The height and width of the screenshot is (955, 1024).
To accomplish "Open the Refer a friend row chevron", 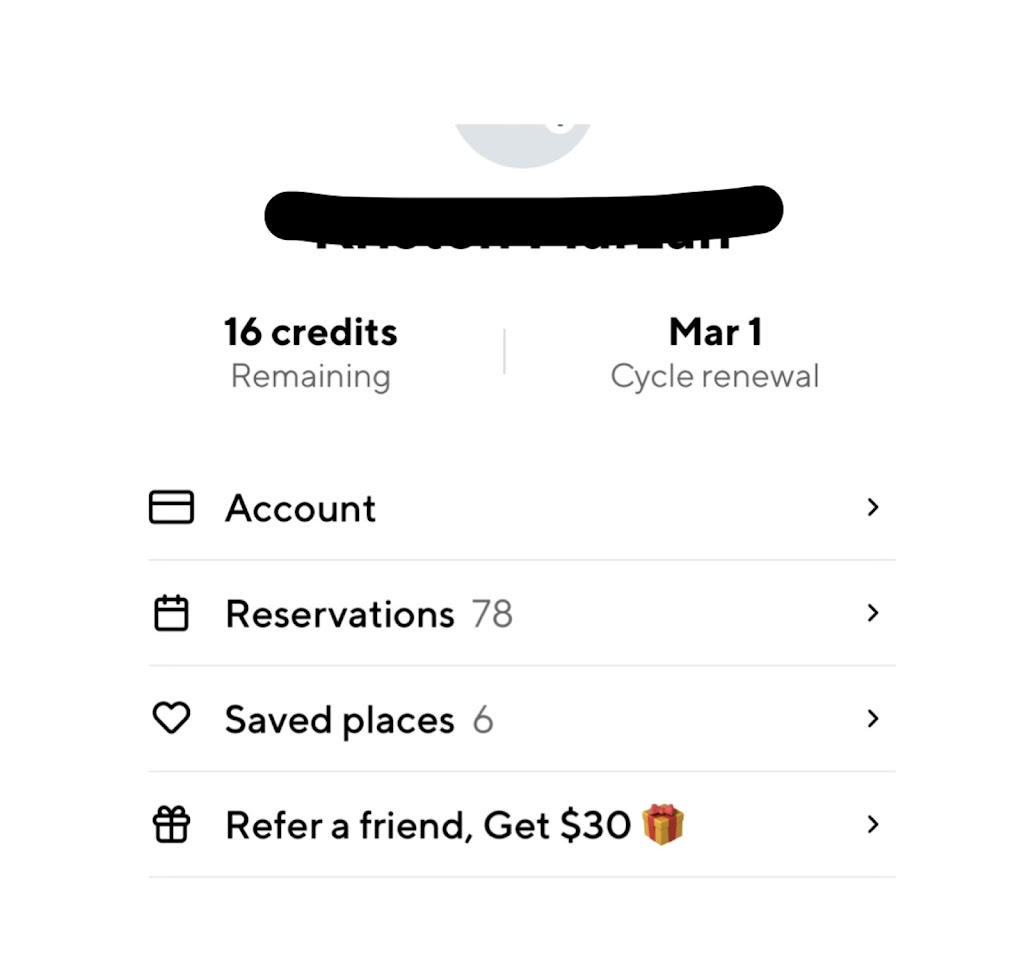I will tap(873, 825).
